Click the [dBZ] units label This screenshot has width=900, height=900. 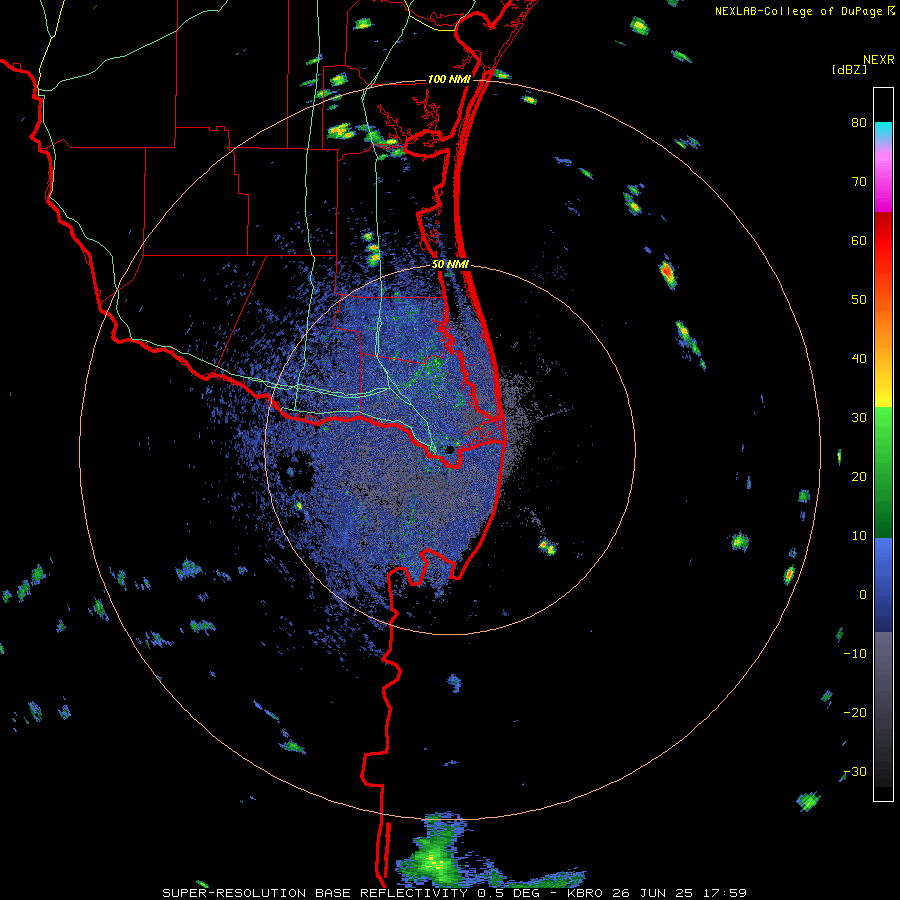click(x=849, y=70)
